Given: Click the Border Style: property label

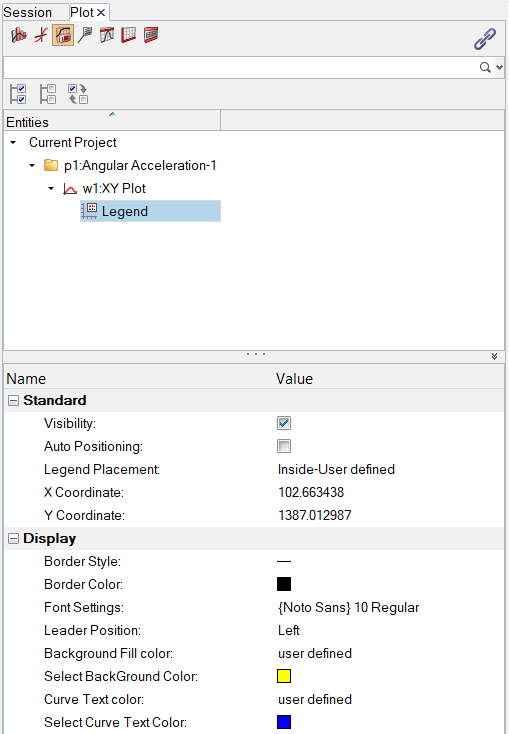Looking at the screenshot, I should tap(82, 561).
